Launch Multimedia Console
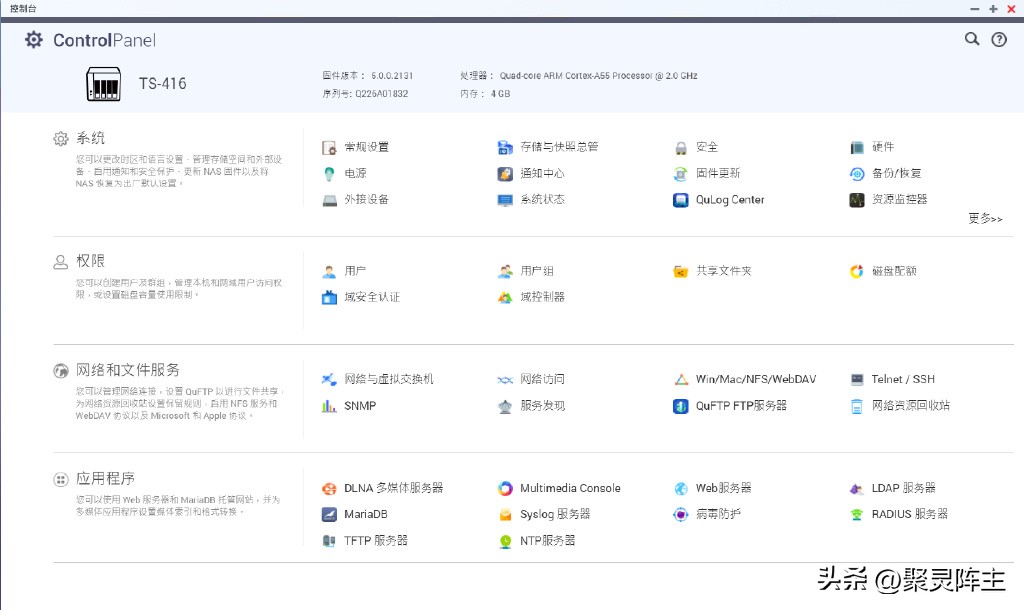Screen dimensions: 1024x610 (x=567, y=488)
